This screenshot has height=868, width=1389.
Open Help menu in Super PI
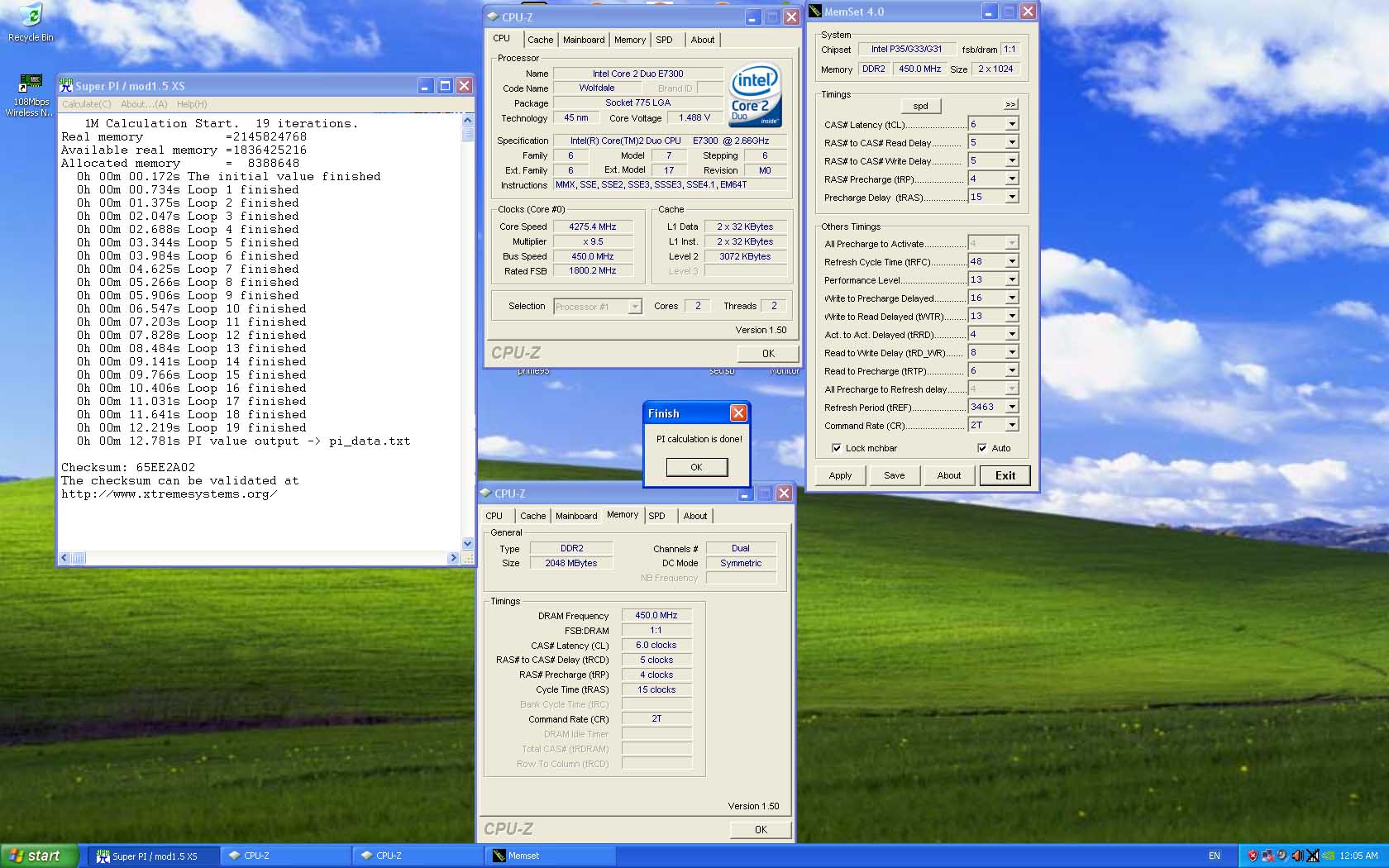[x=192, y=104]
